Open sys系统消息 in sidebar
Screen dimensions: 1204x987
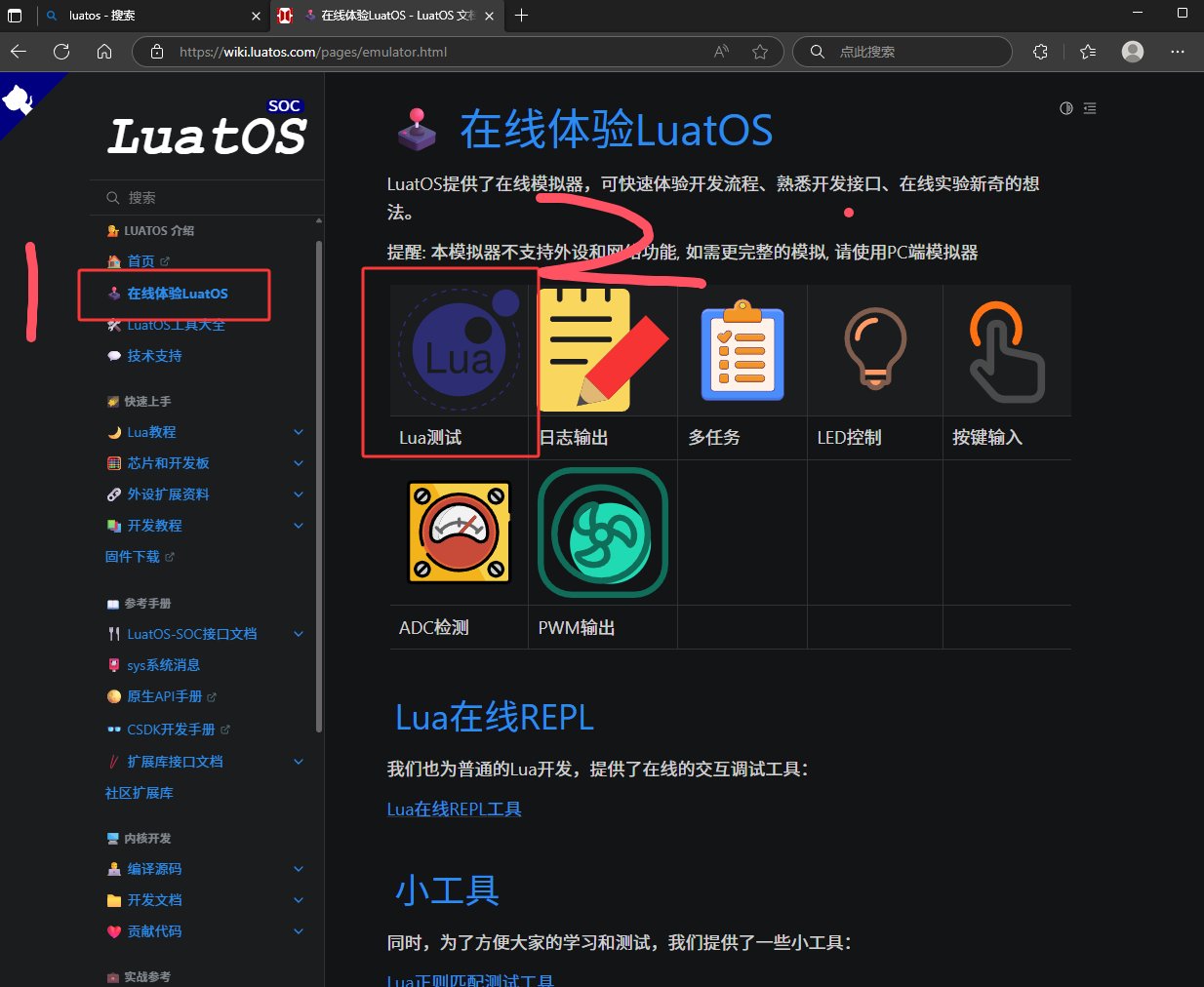(163, 665)
